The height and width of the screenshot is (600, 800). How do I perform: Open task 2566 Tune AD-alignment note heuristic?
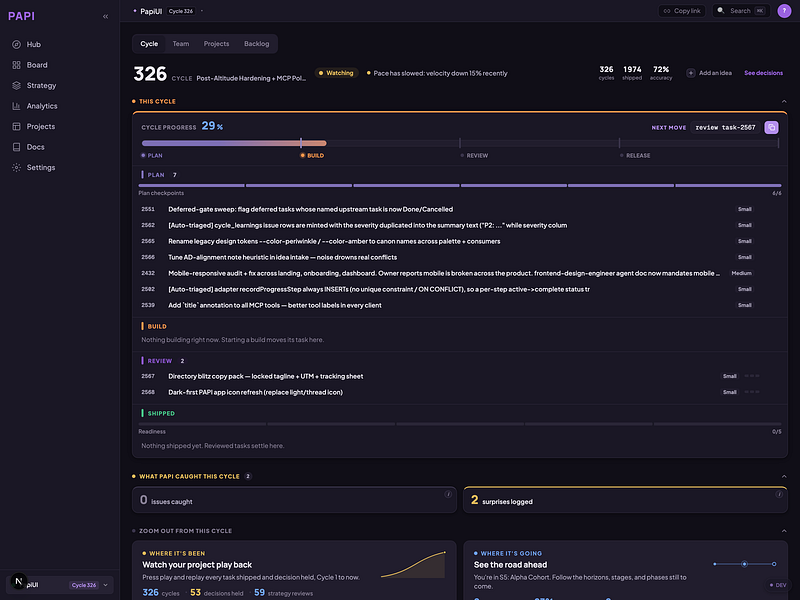[460, 257]
